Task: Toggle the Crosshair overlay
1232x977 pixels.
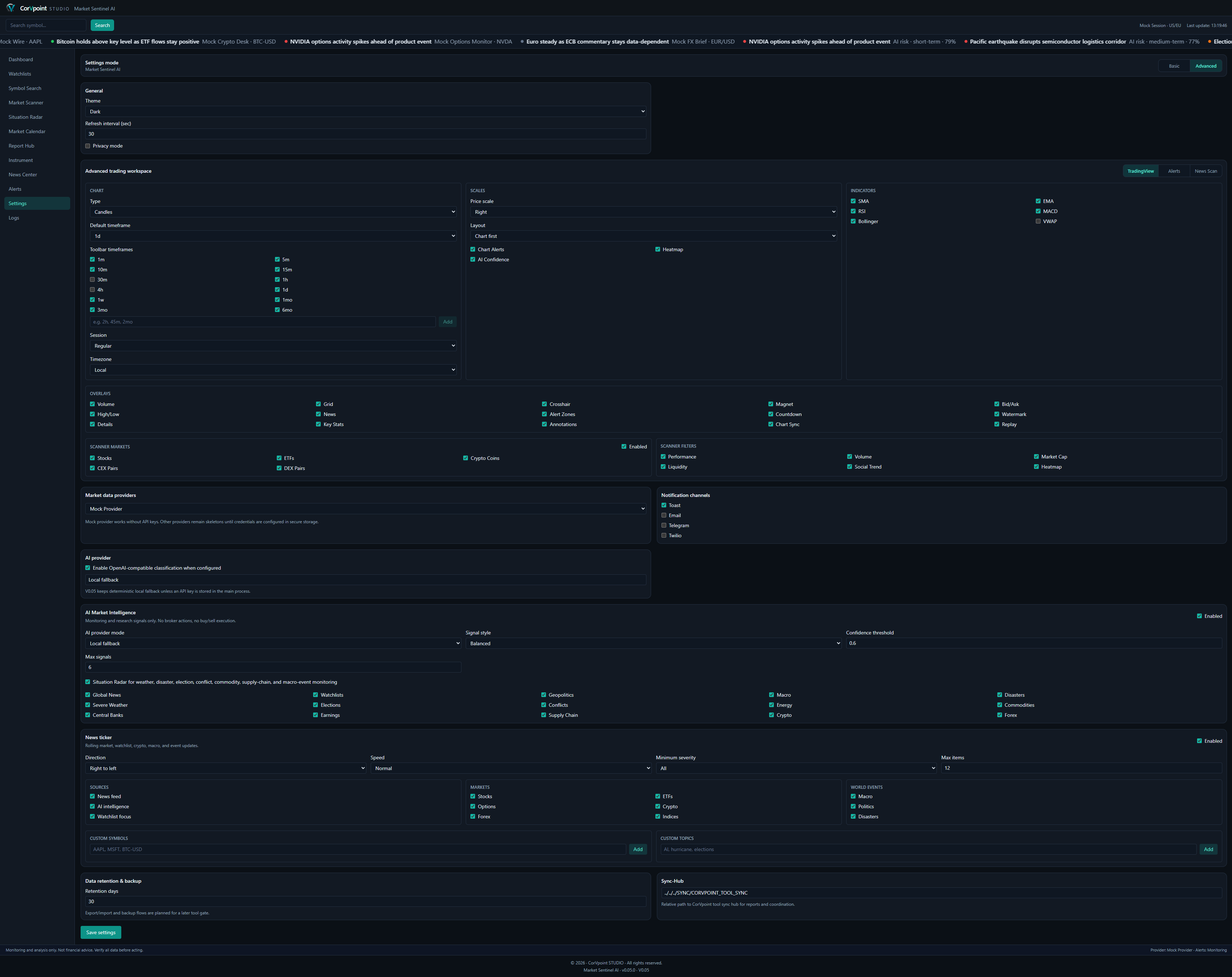Action: tap(545, 404)
